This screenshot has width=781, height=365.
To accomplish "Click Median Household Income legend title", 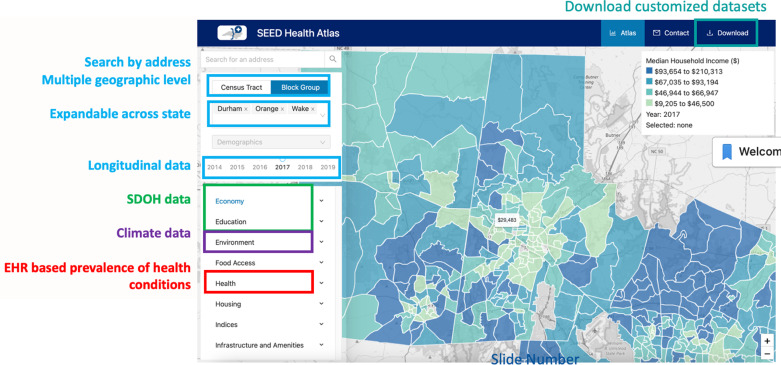I will pyautogui.click(x=692, y=60).
